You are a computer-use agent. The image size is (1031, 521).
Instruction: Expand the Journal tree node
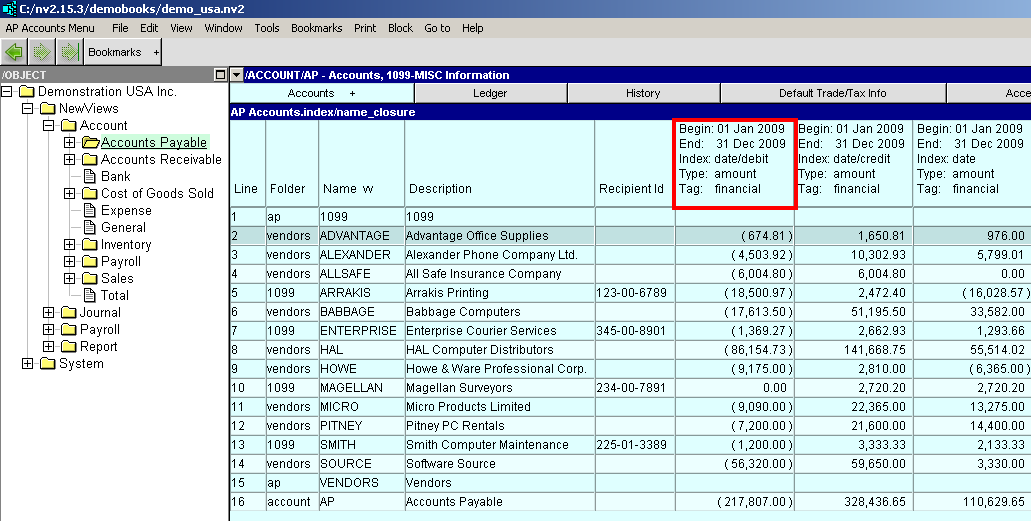[48, 312]
